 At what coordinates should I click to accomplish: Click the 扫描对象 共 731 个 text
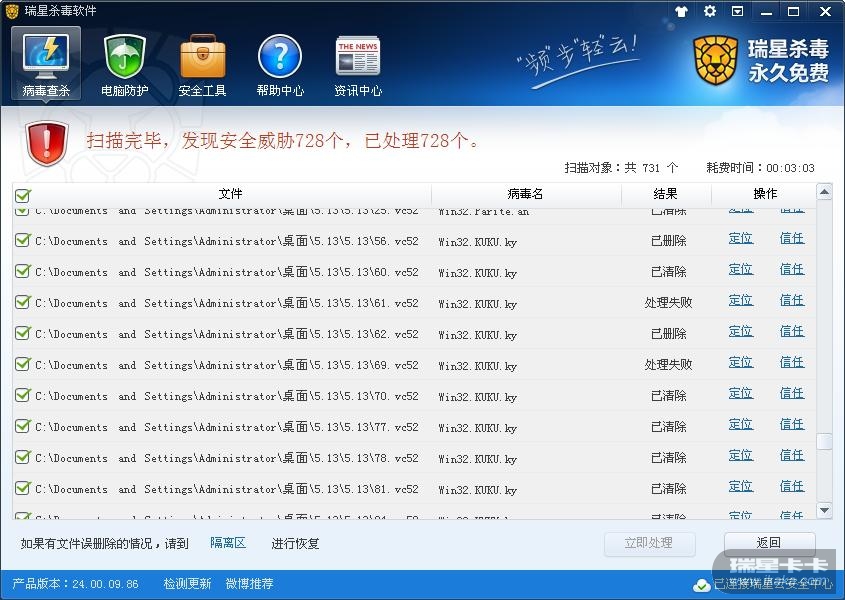click(x=621, y=168)
